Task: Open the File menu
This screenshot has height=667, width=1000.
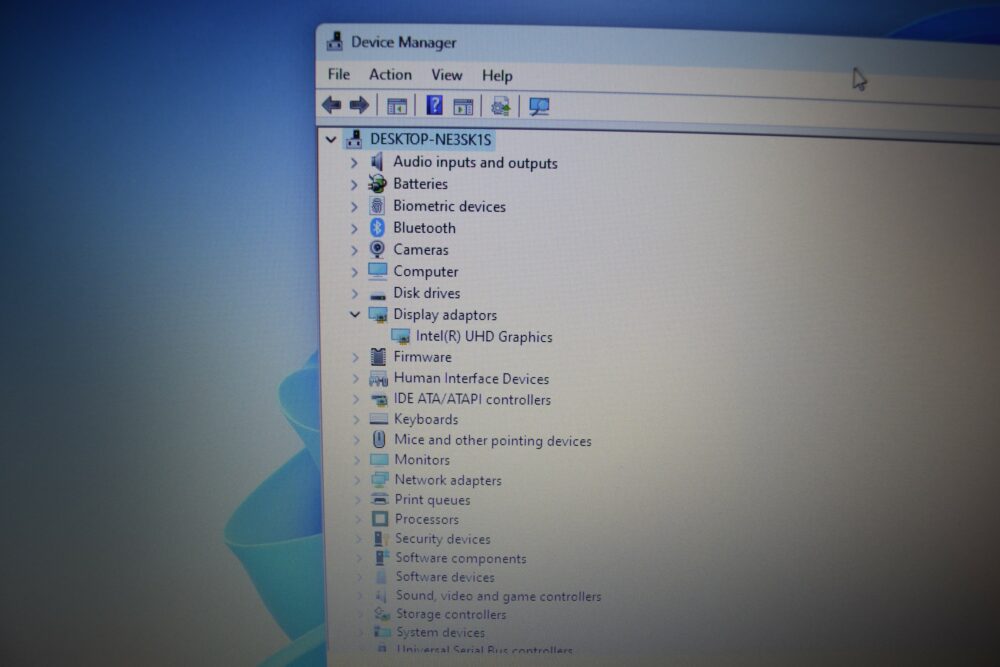Action: coord(339,74)
